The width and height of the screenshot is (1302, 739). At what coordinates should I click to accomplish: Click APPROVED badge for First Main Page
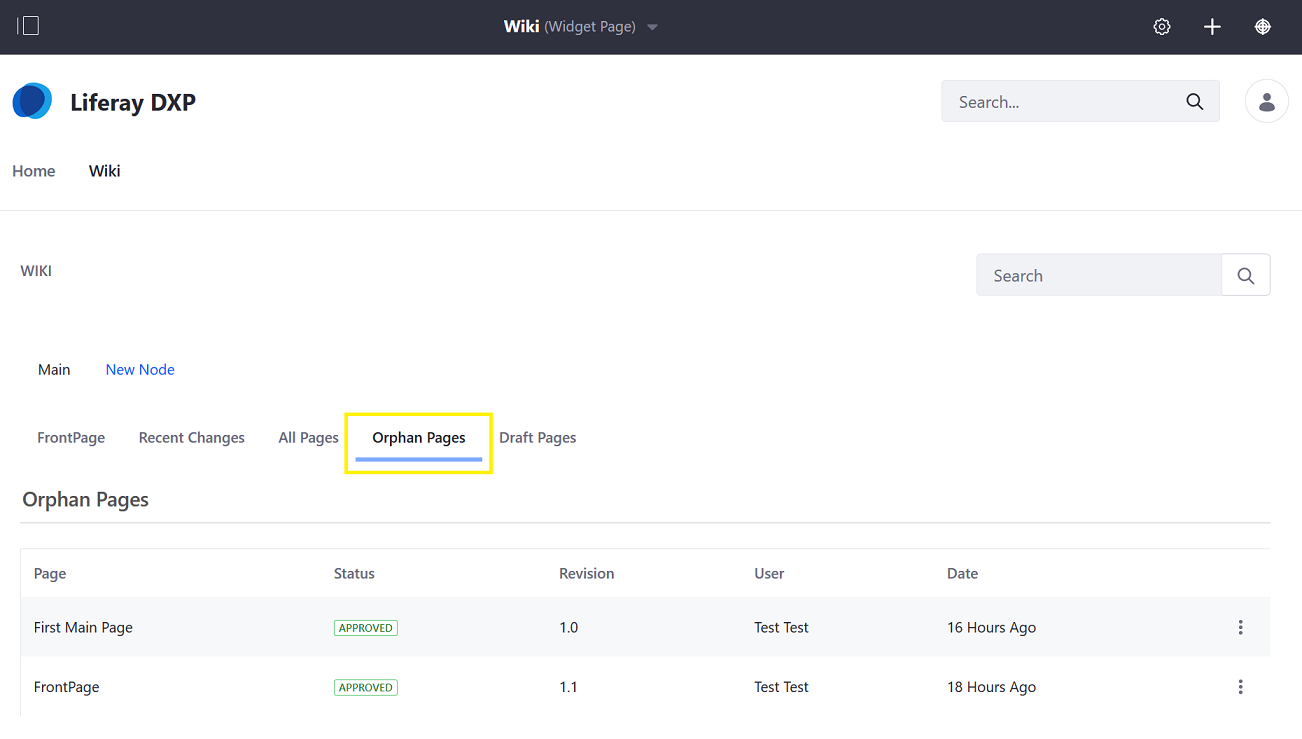[366, 628]
